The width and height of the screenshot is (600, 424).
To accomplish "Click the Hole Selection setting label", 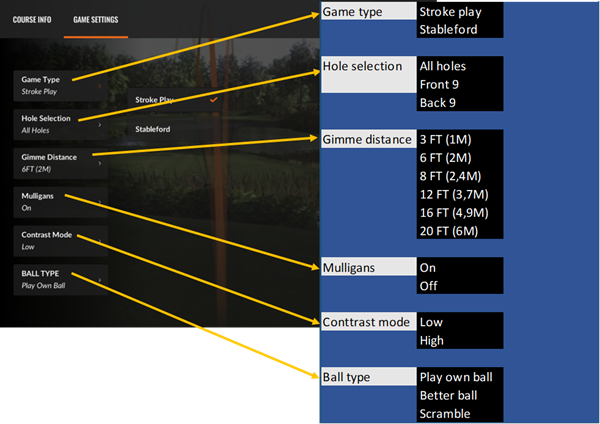I will pos(46,118).
